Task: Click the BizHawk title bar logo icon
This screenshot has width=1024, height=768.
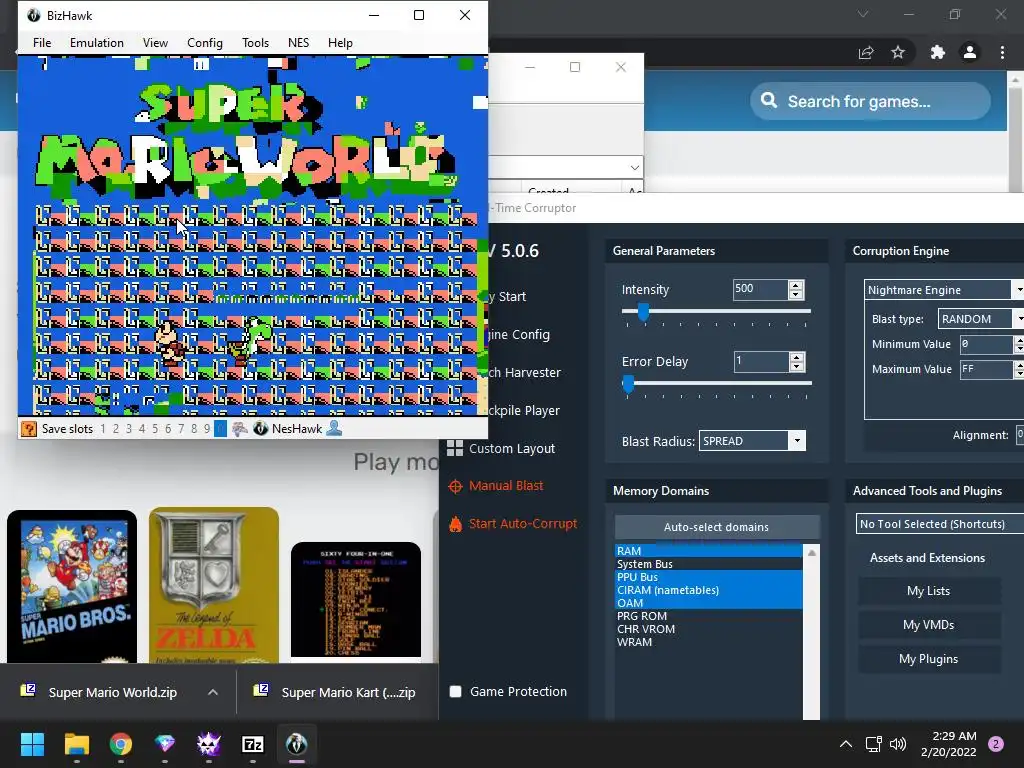Action: pyautogui.click(x=33, y=15)
